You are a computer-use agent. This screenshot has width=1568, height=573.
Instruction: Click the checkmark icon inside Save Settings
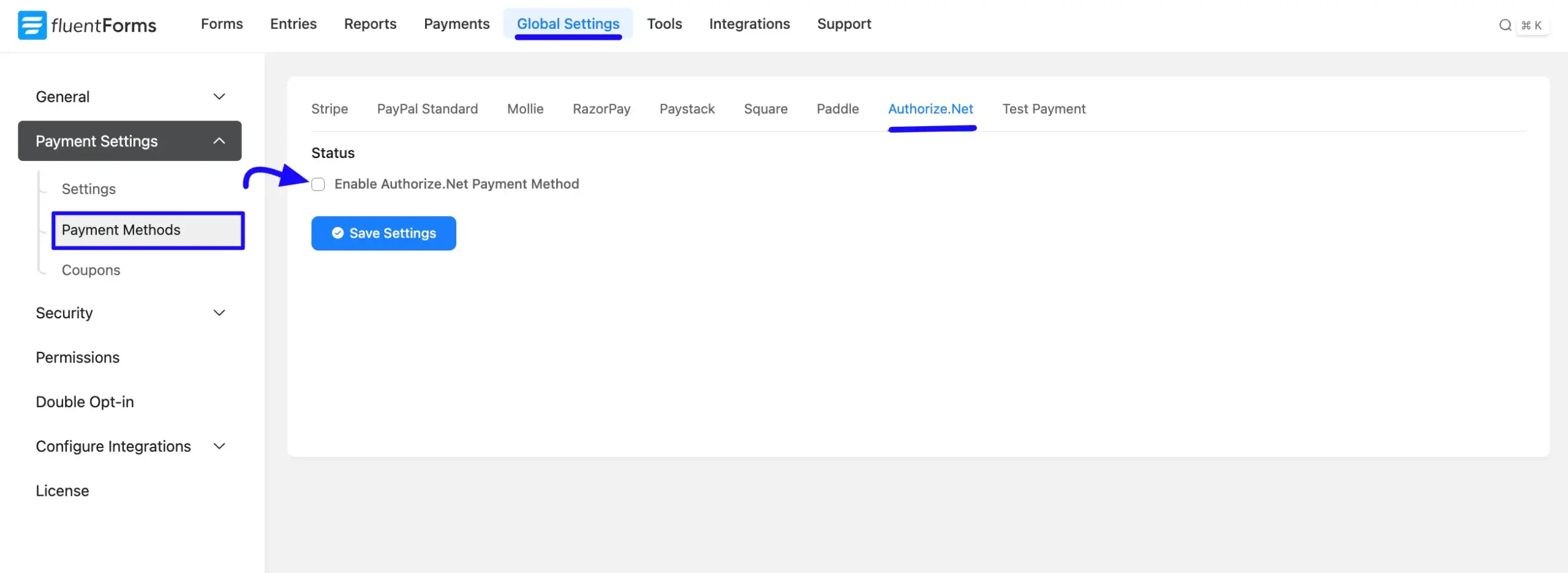pyautogui.click(x=337, y=233)
